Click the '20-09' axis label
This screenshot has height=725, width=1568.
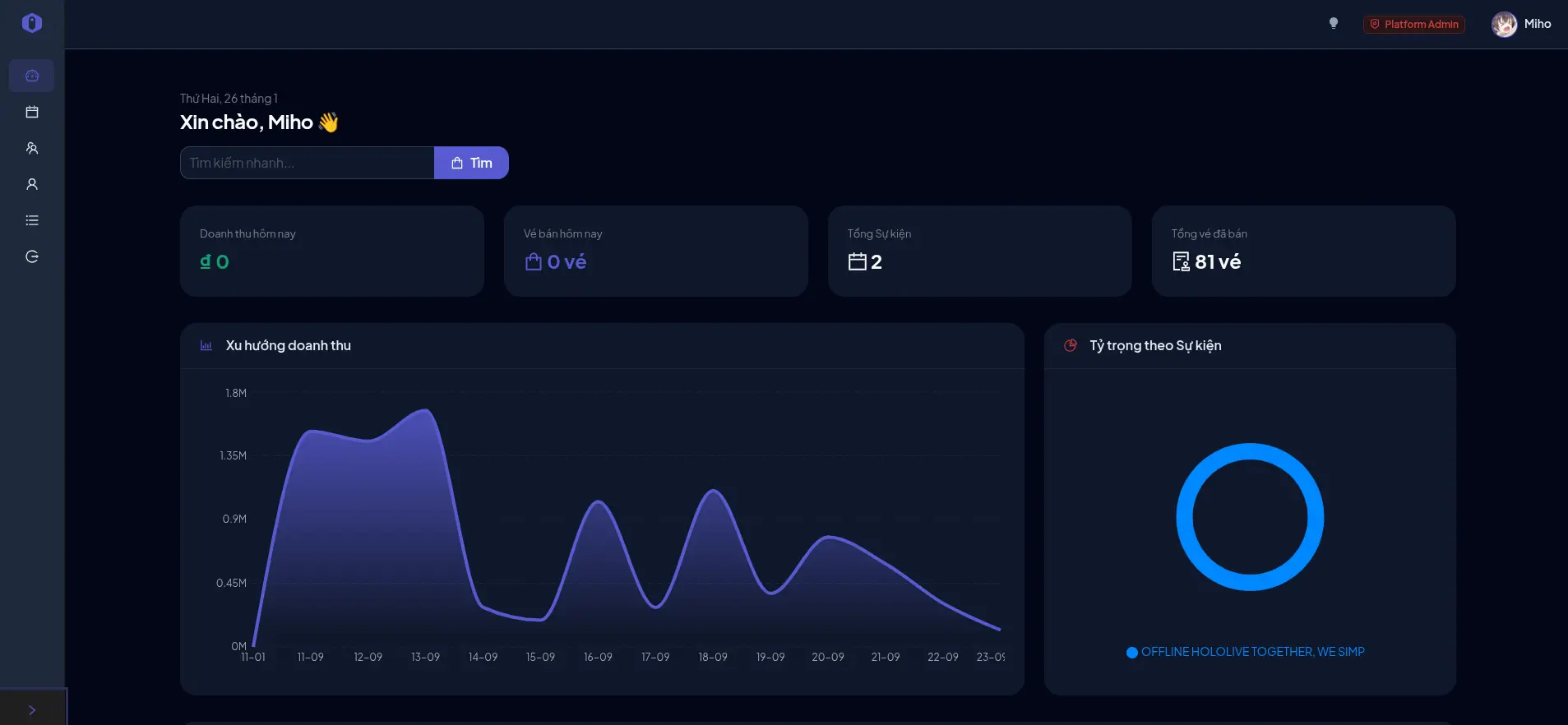pyautogui.click(x=828, y=657)
